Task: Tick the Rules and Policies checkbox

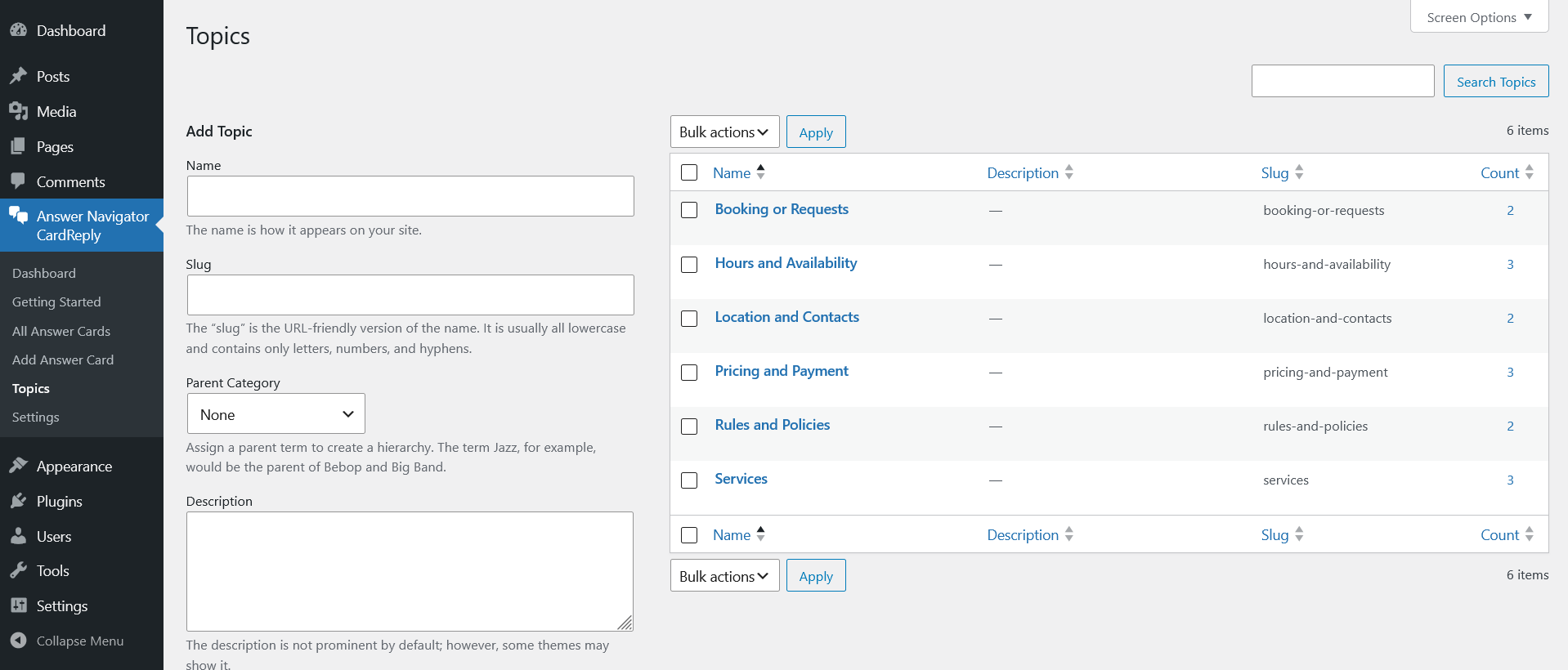Action: [x=689, y=426]
